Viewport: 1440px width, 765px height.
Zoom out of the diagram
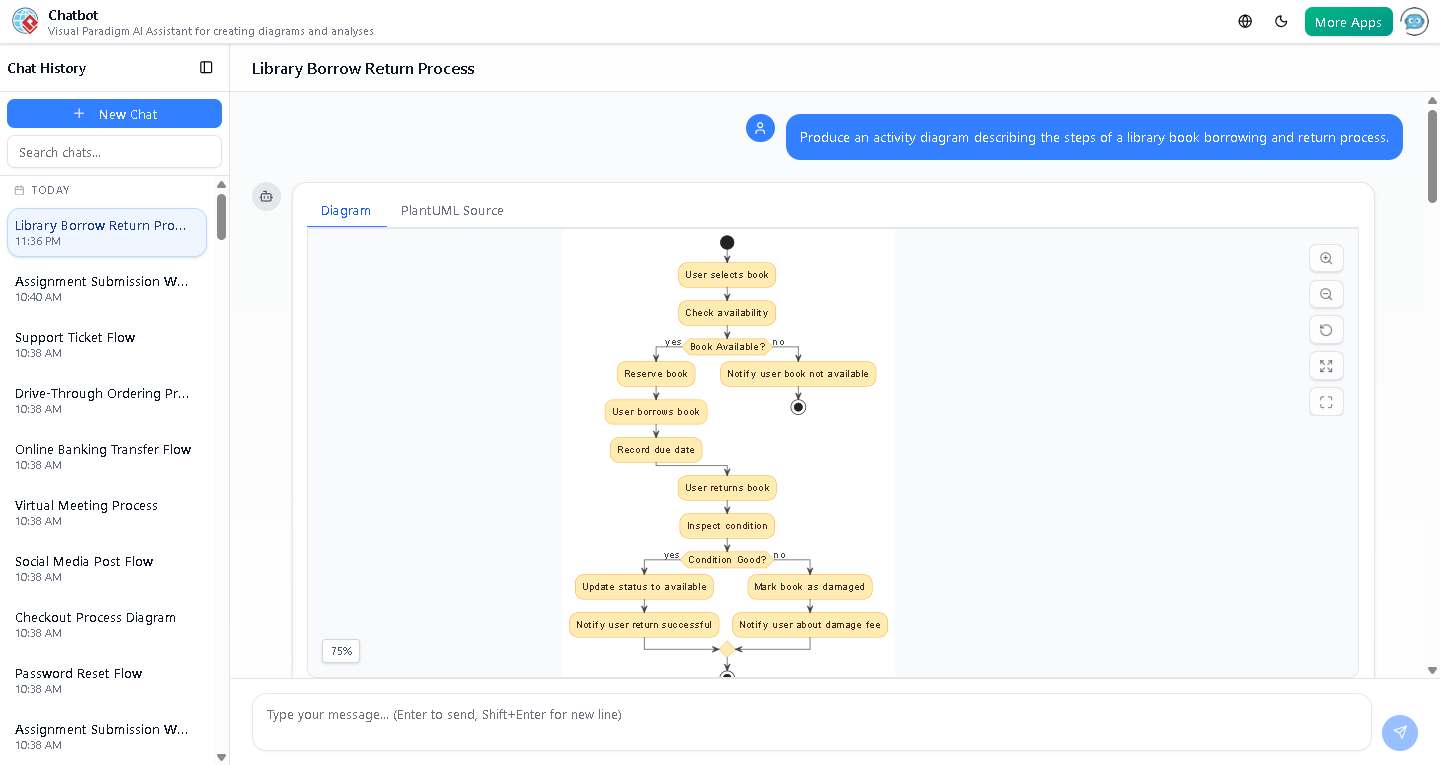click(x=1326, y=294)
